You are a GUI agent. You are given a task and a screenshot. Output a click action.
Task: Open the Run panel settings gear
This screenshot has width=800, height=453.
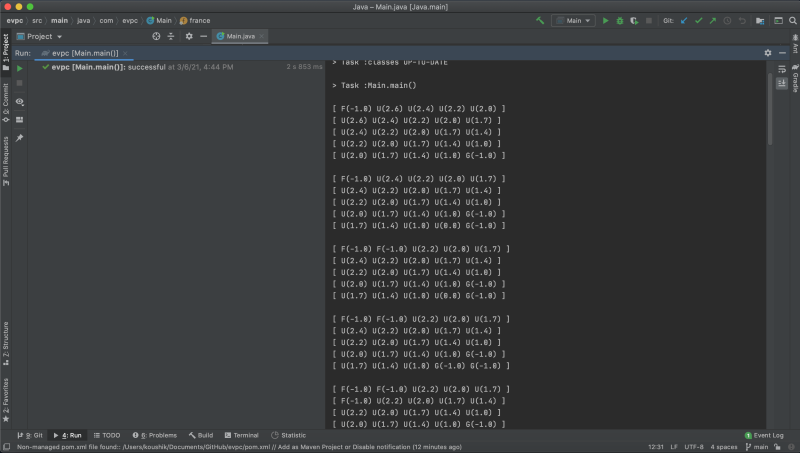(768, 53)
